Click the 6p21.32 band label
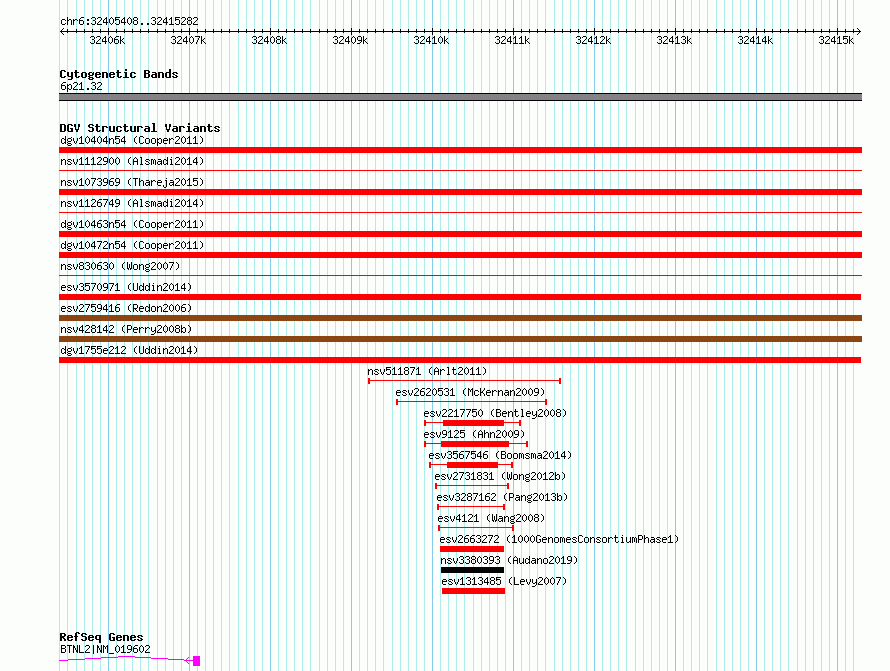The height and width of the screenshot is (671, 890). tap(81, 86)
